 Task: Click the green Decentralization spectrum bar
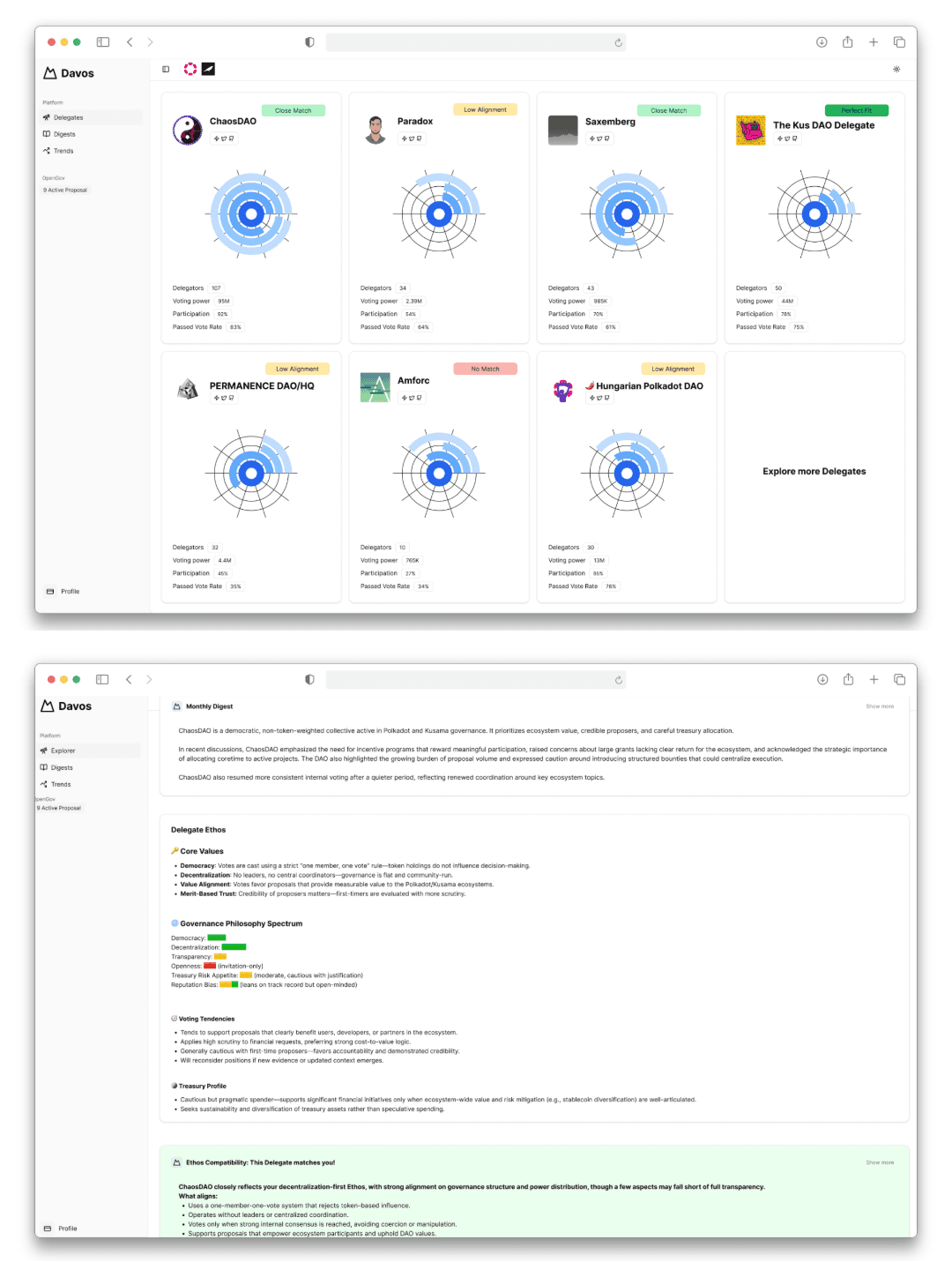(234, 947)
